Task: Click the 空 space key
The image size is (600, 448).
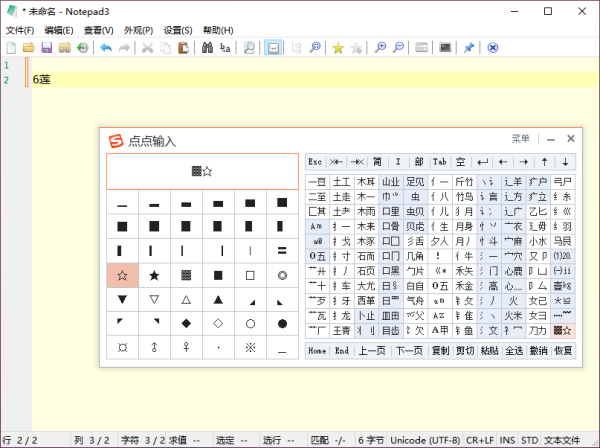Action: point(460,162)
